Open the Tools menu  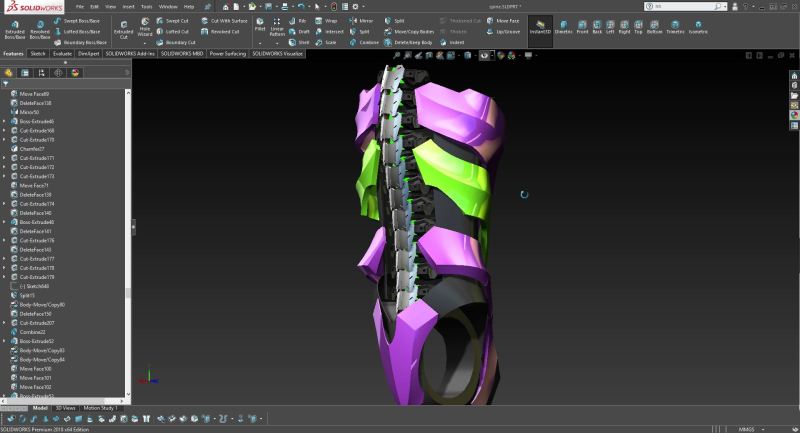click(x=146, y=7)
